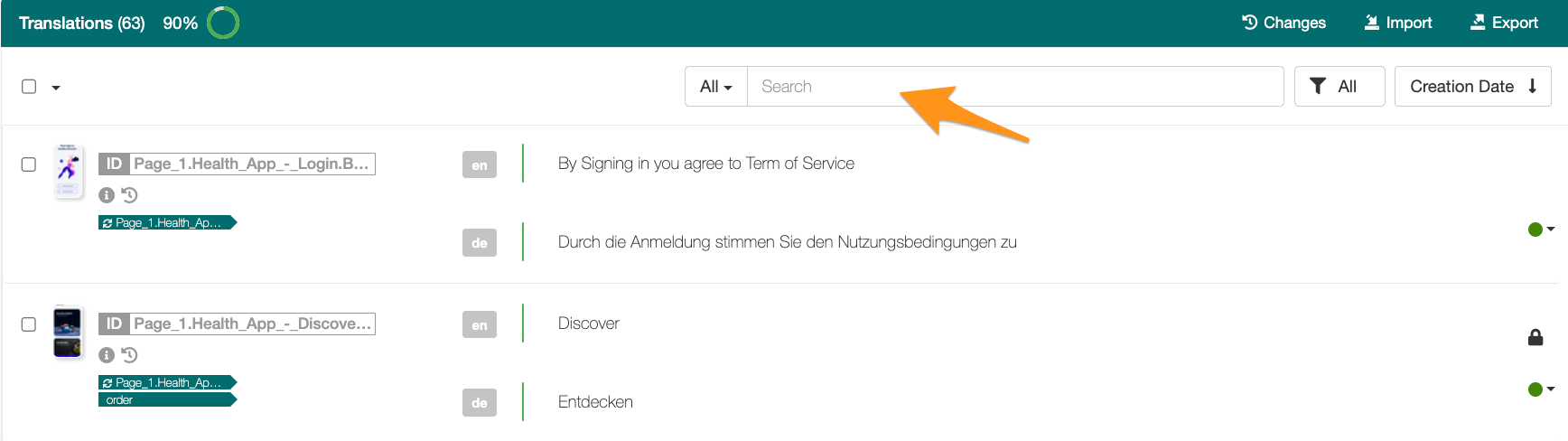Click the Export icon button
The width and height of the screenshot is (1568, 441).
point(1478,23)
